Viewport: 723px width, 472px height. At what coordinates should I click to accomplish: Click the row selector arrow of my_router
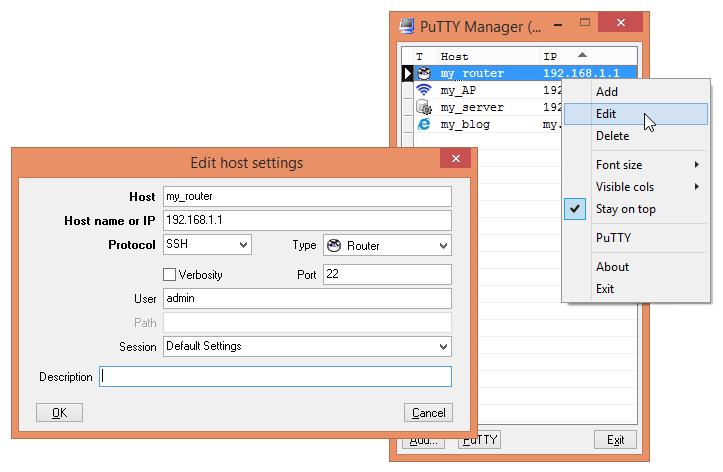[x=407, y=73]
